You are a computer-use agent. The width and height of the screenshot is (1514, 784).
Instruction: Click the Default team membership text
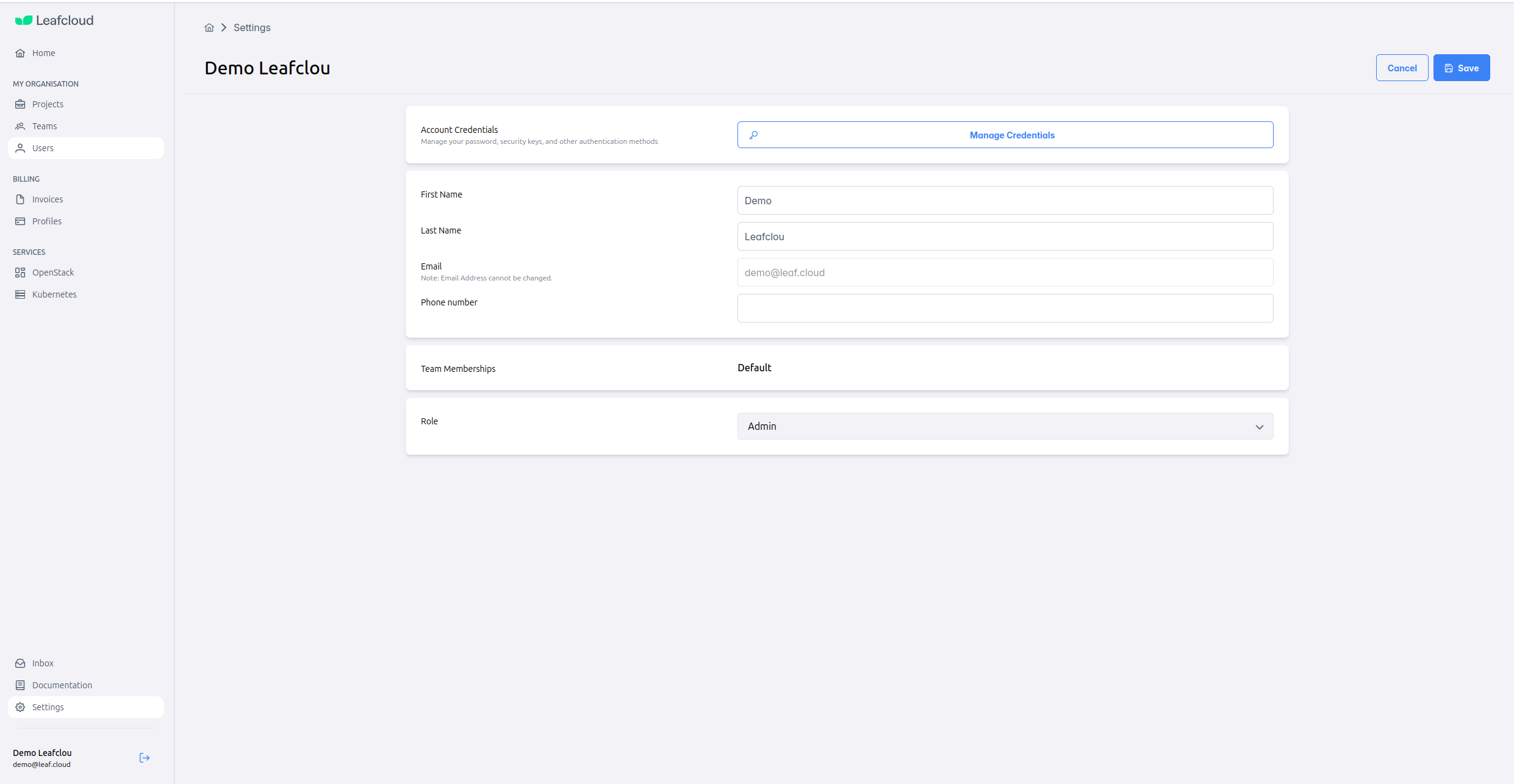tap(754, 368)
